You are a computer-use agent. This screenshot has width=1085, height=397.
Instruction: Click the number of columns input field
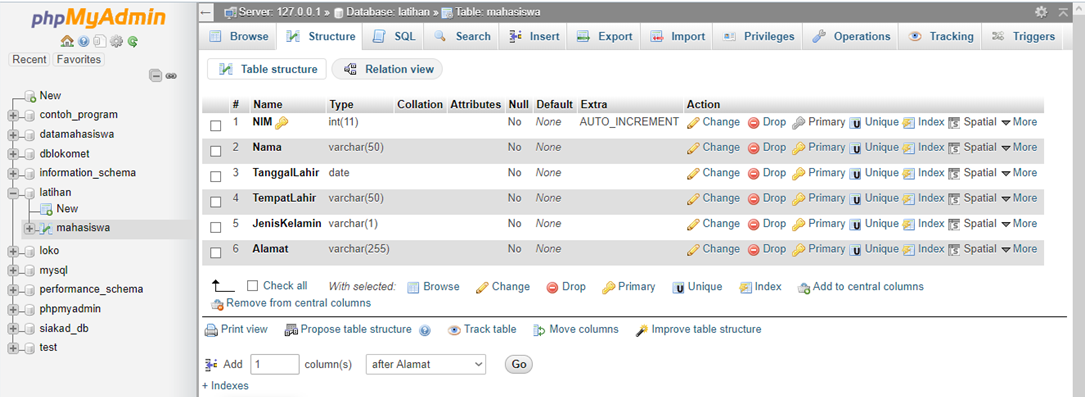click(x=275, y=364)
